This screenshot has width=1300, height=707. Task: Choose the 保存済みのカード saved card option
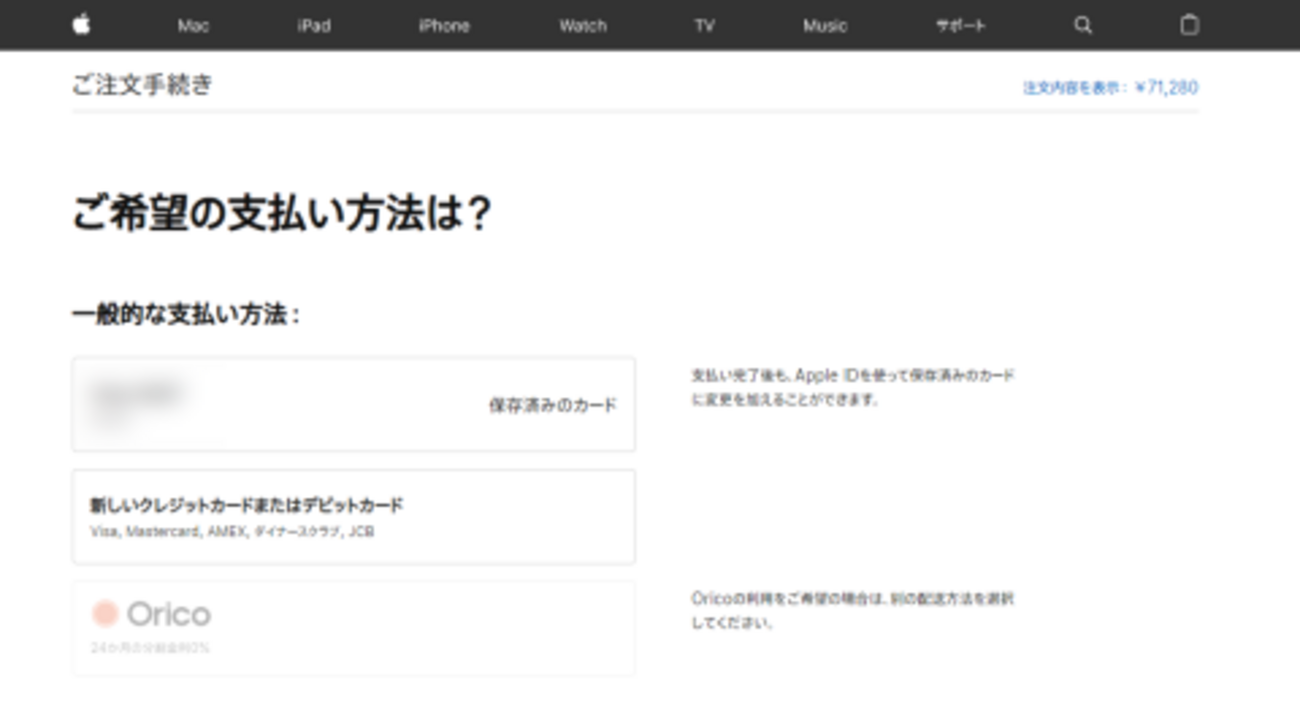tap(354, 404)
